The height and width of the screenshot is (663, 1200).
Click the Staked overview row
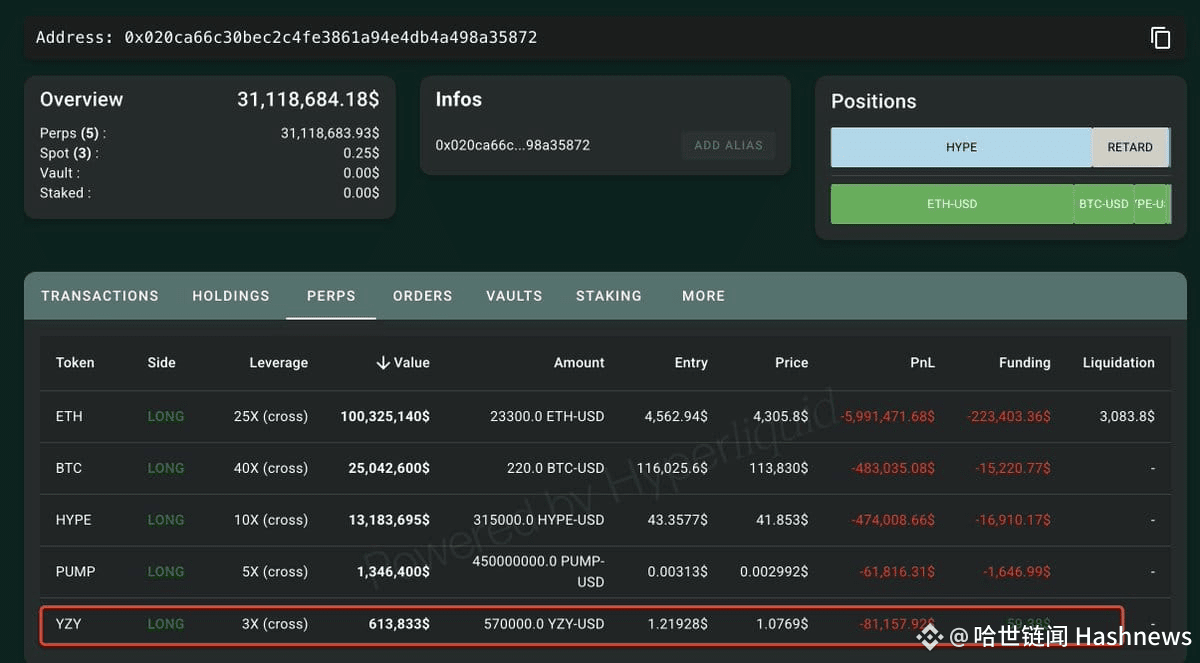[210, 193]
